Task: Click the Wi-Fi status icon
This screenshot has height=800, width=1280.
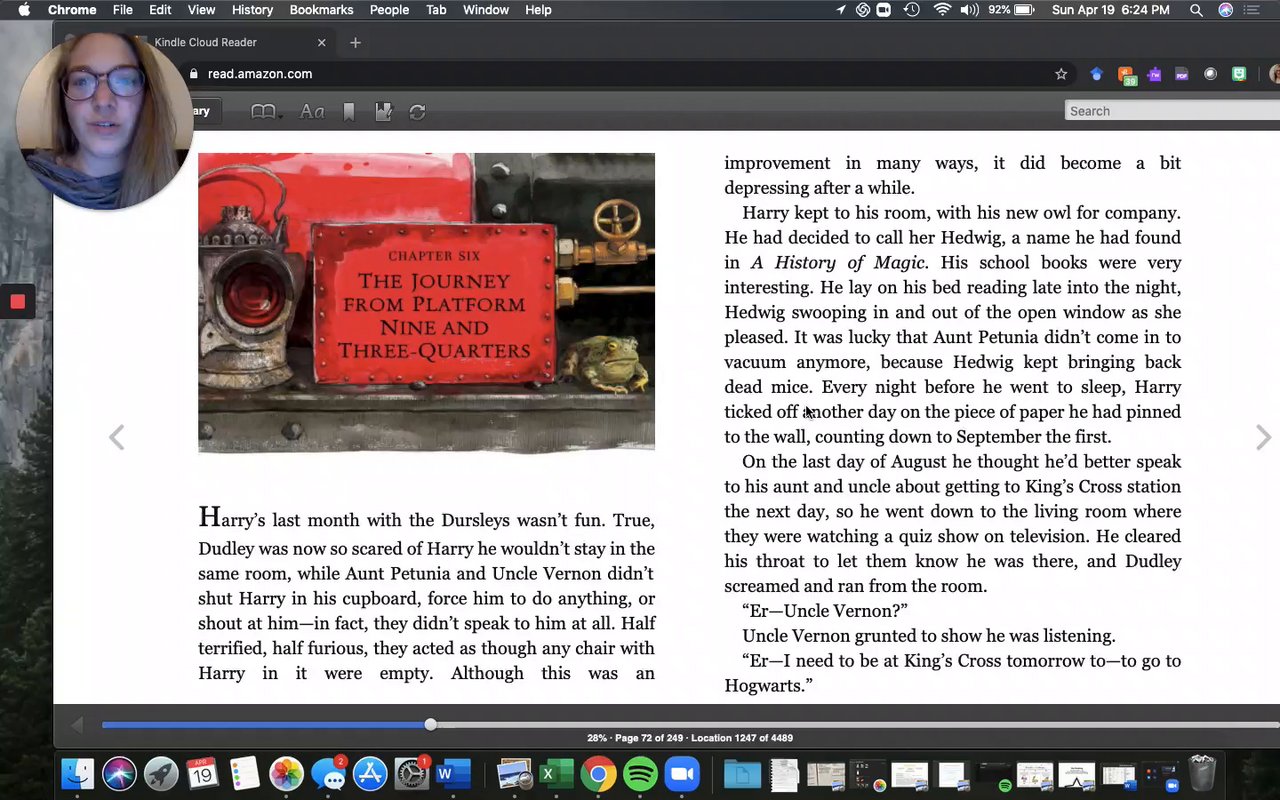Action: click(942, 10)
